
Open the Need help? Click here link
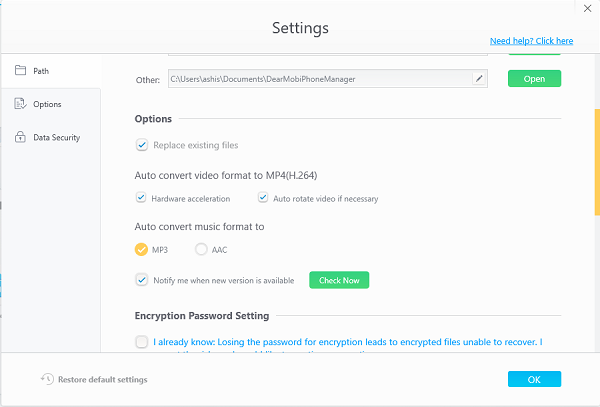point(532,41)
